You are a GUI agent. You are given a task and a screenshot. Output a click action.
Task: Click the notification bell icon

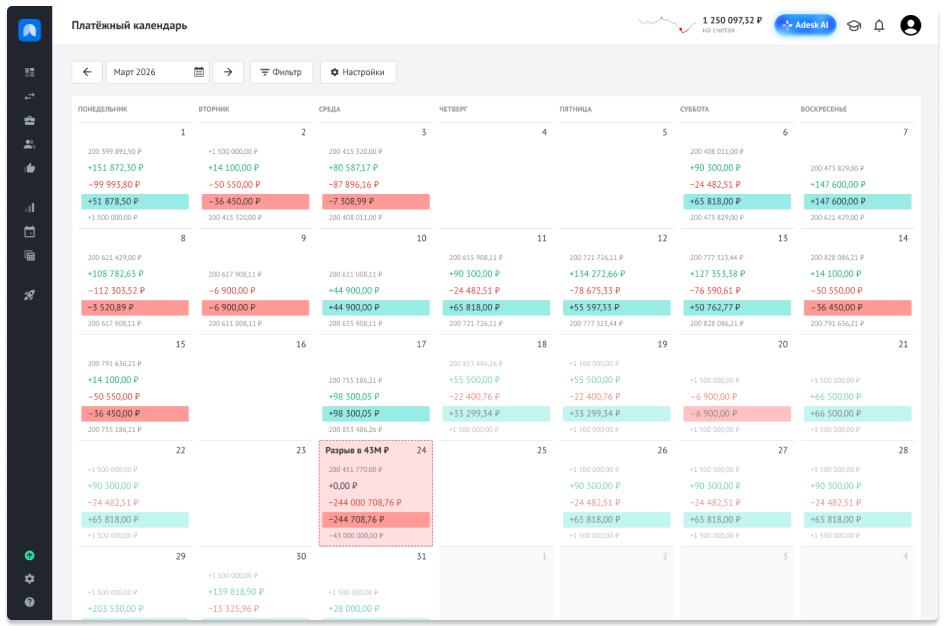(879, 25)
